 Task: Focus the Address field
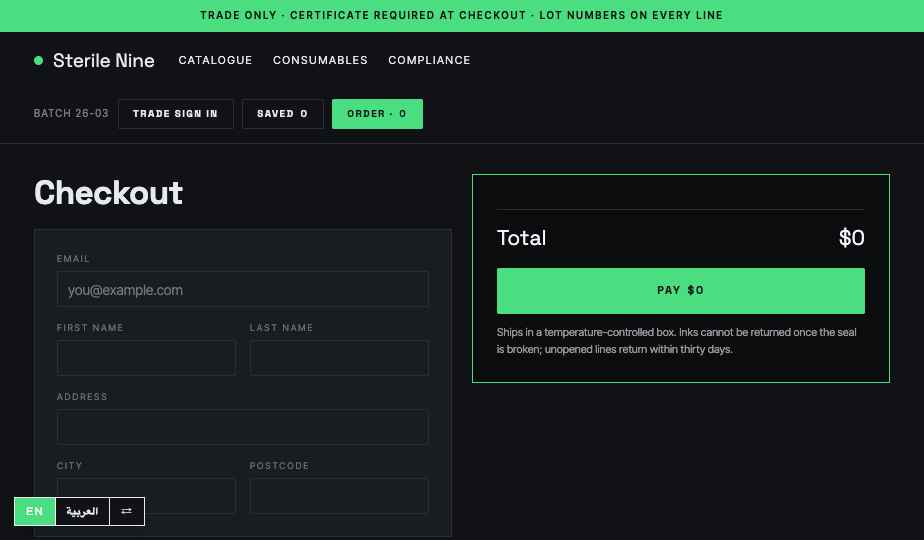(x=242, y=427)
